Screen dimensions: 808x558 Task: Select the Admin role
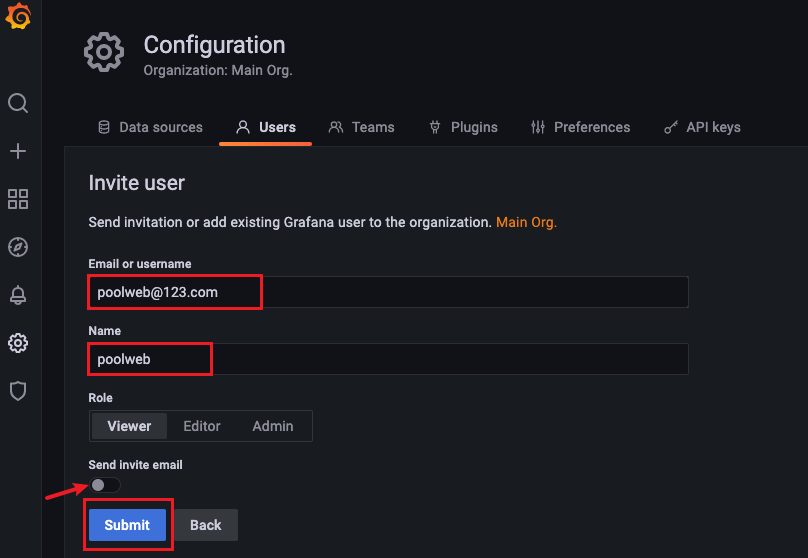[x=273, y=426]
